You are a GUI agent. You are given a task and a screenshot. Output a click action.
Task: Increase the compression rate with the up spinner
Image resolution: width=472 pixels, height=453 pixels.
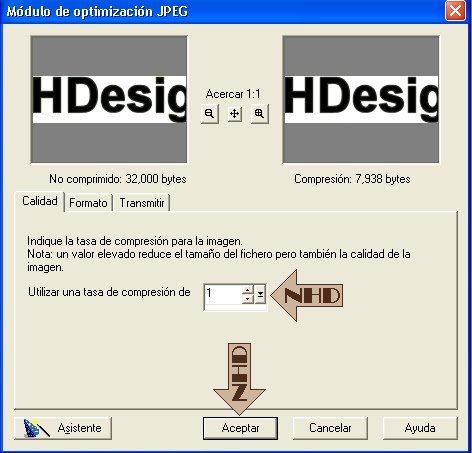pos(247,290)
